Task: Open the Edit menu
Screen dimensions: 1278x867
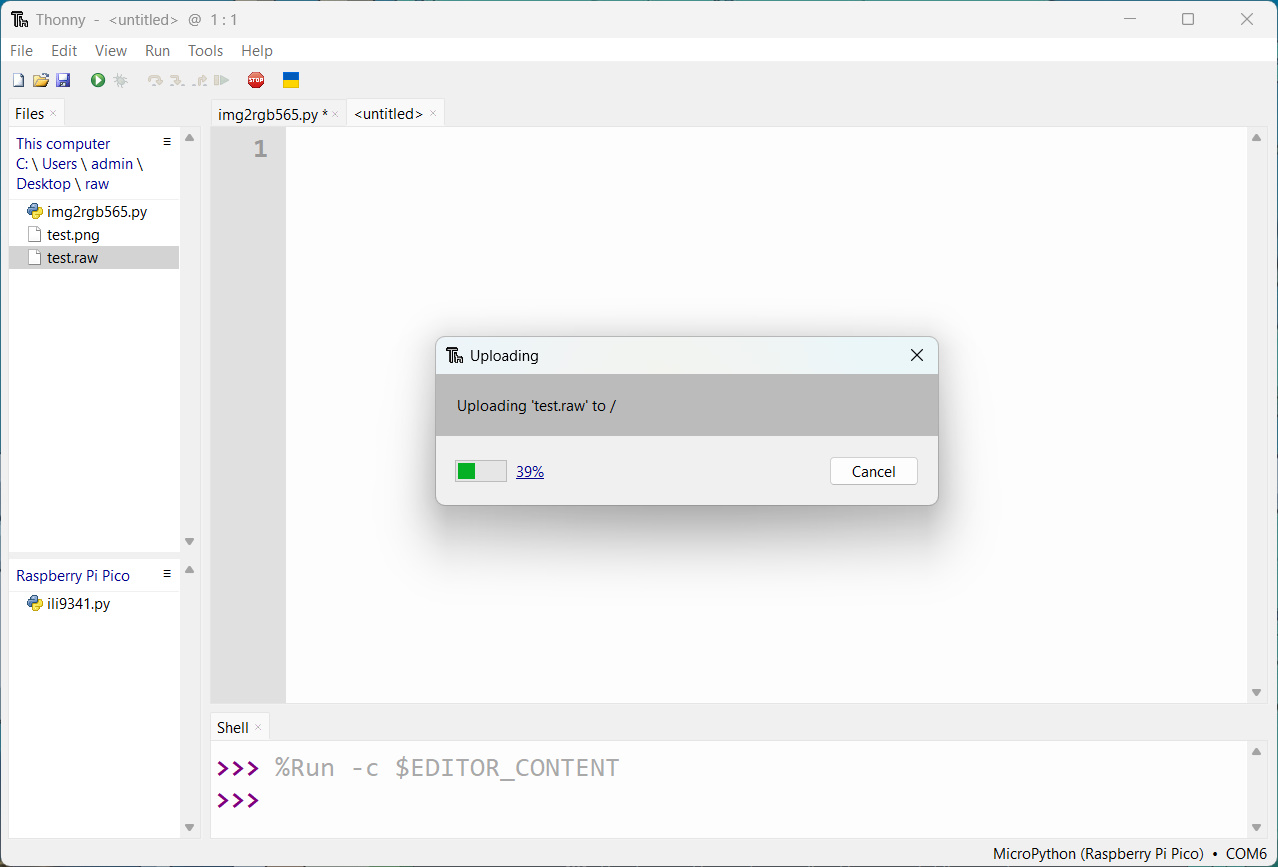Action: coord(64,50)
